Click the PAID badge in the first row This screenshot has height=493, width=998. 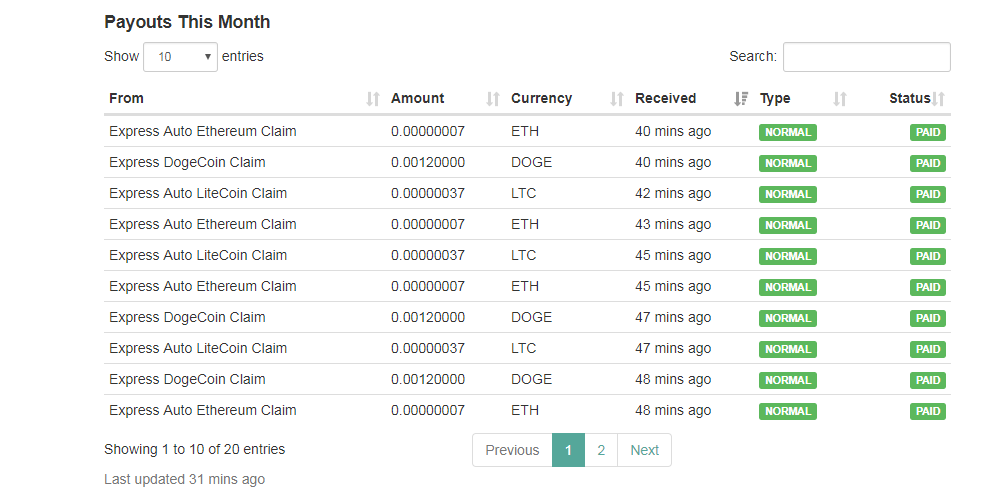(x=928, y=132)
